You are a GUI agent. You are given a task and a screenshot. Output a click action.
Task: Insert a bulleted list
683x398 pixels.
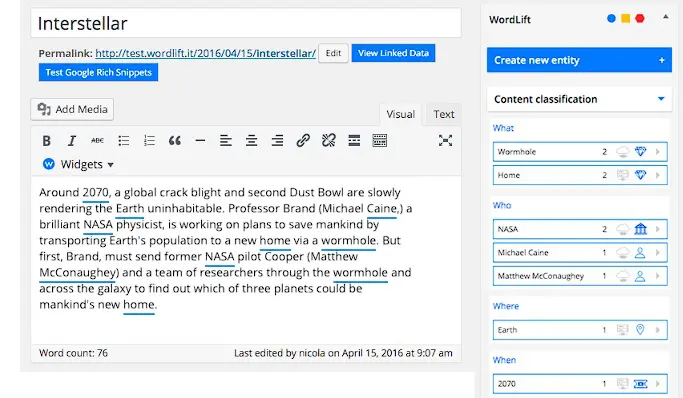[124, 141]
